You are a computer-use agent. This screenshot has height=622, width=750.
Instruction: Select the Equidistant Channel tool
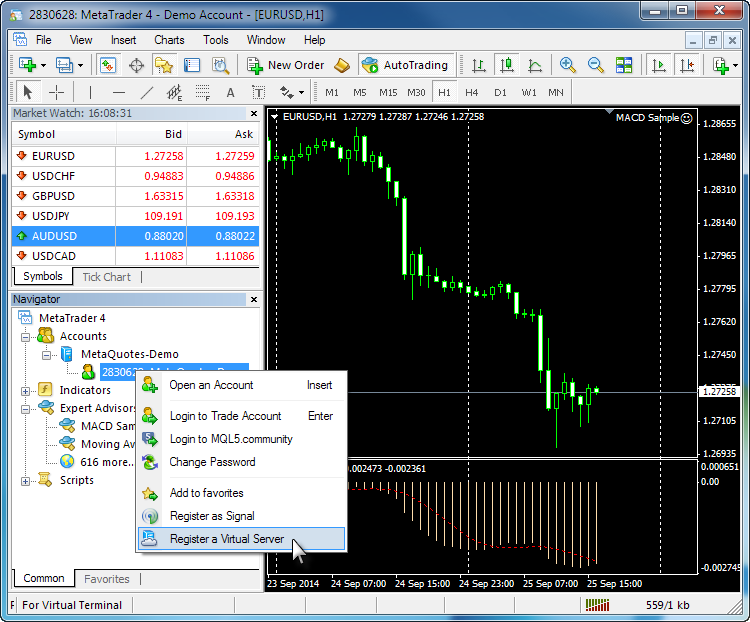[174, 92]
